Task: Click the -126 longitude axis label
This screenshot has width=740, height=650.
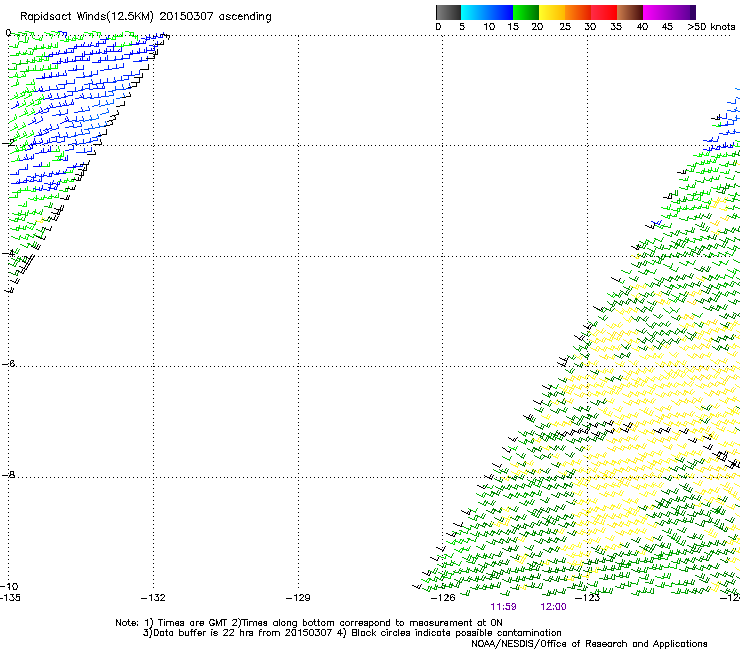Action: pos(443,598)
